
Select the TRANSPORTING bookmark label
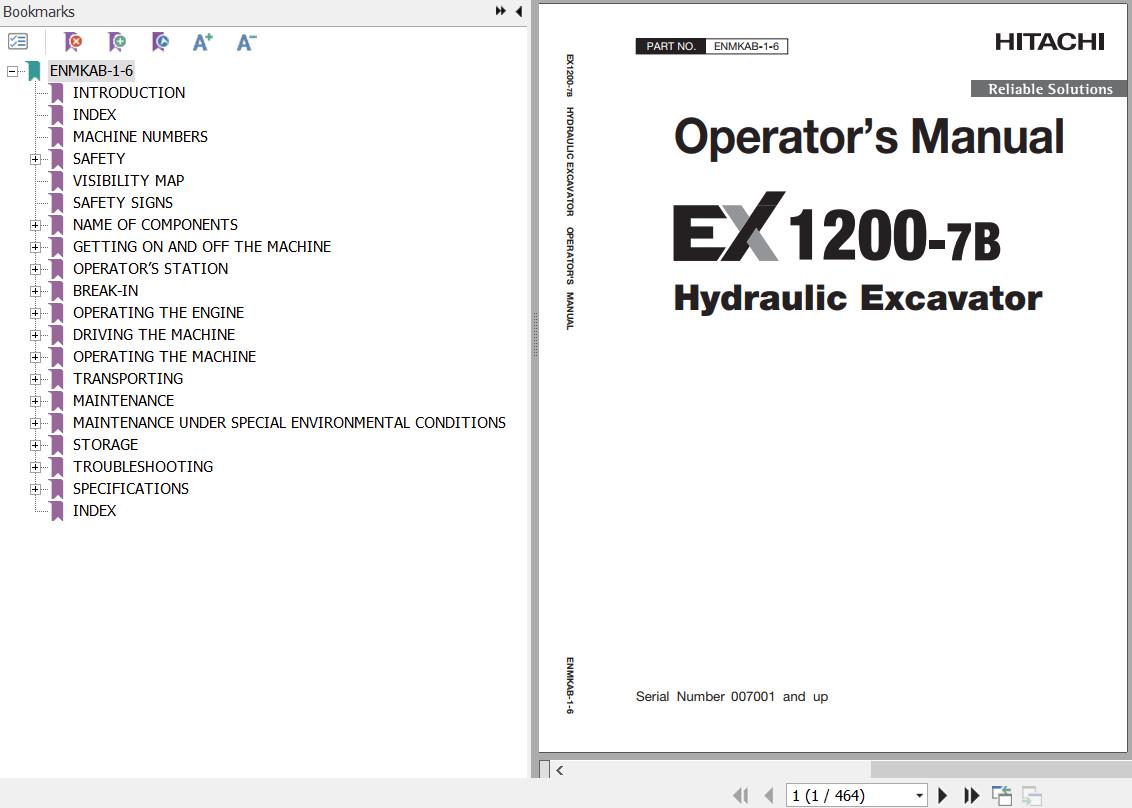point(128,379)
